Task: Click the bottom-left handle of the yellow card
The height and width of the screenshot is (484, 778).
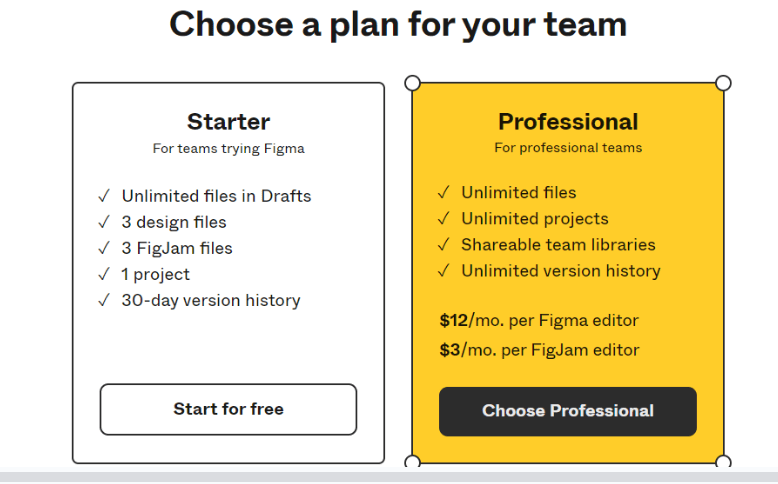Action: 412,462
